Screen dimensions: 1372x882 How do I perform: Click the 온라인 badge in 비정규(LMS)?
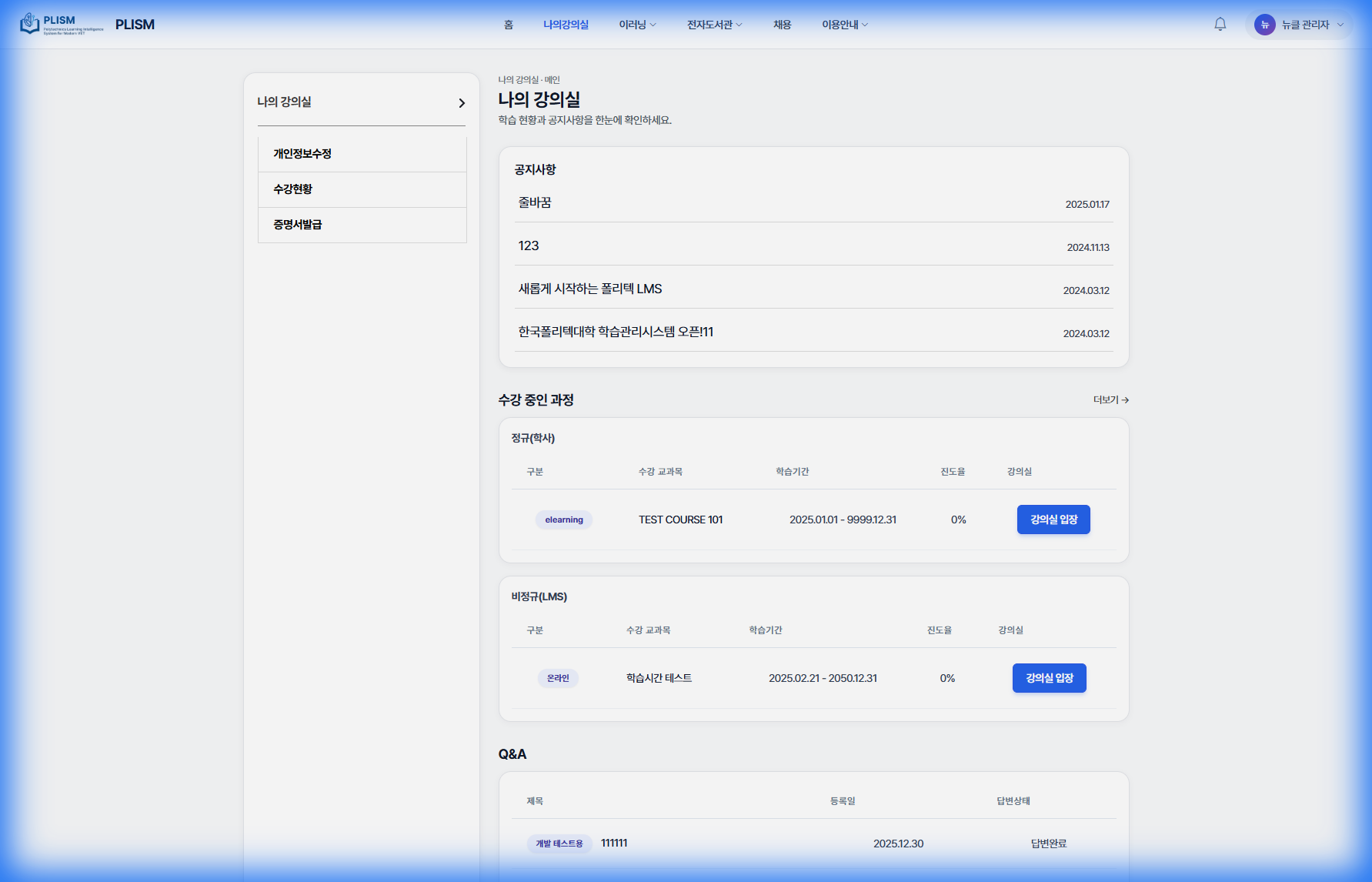pyautogui.click(x=558, y=678)
